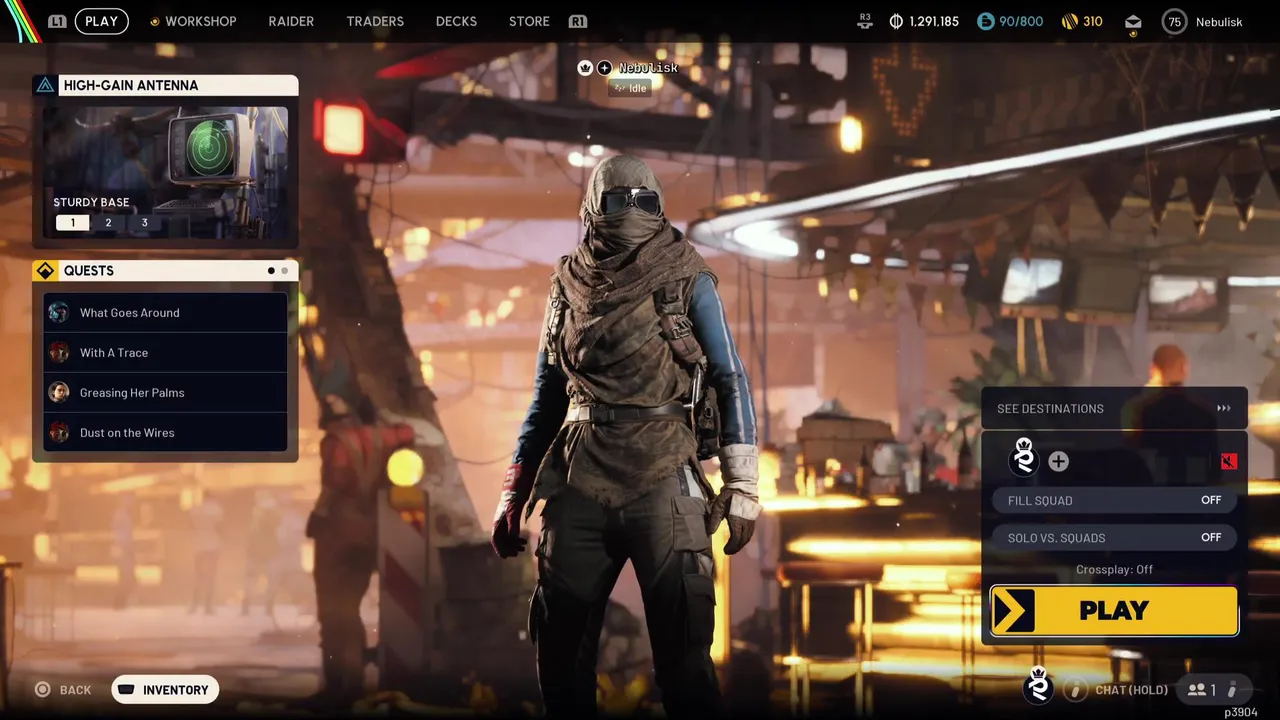
Task: Click the Back circle button icon
Action: 42,690
